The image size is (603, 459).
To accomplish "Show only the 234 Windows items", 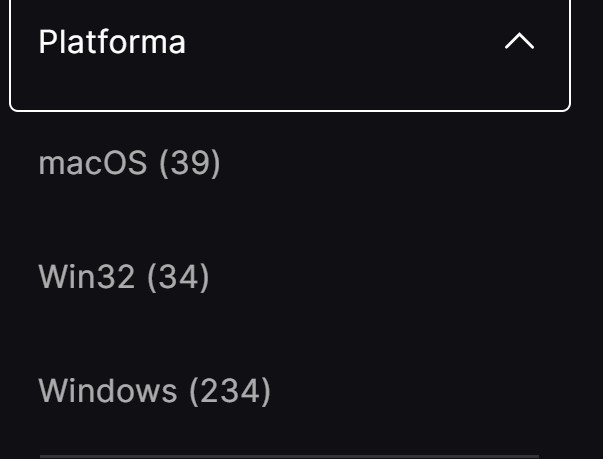I will pos(154,391).
